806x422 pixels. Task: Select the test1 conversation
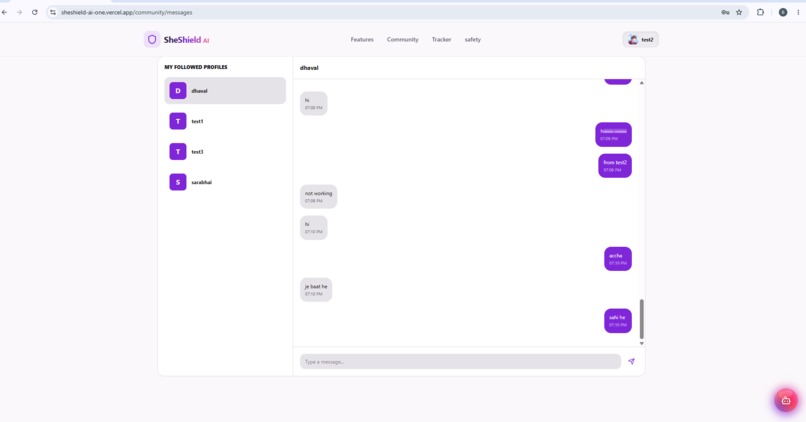pos(225,121)
